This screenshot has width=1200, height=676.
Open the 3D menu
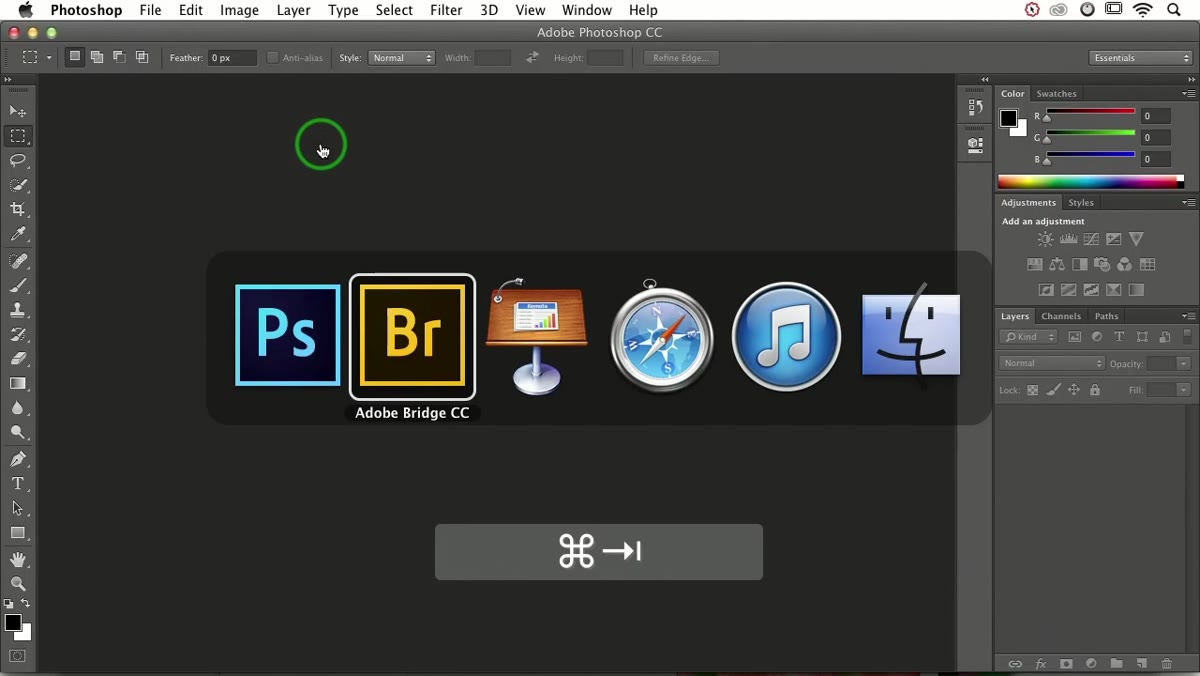488,10
